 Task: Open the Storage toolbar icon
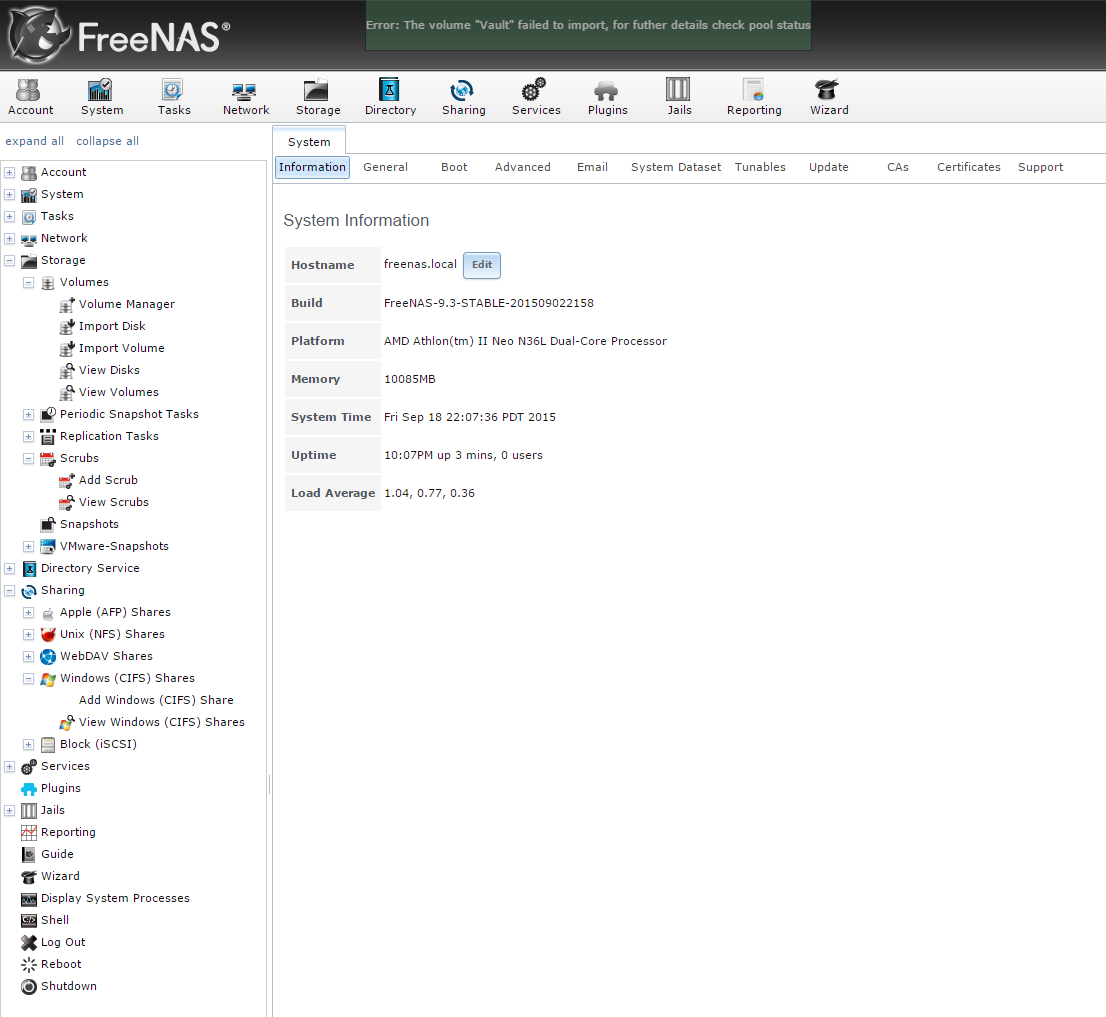[x=317, y=97]
